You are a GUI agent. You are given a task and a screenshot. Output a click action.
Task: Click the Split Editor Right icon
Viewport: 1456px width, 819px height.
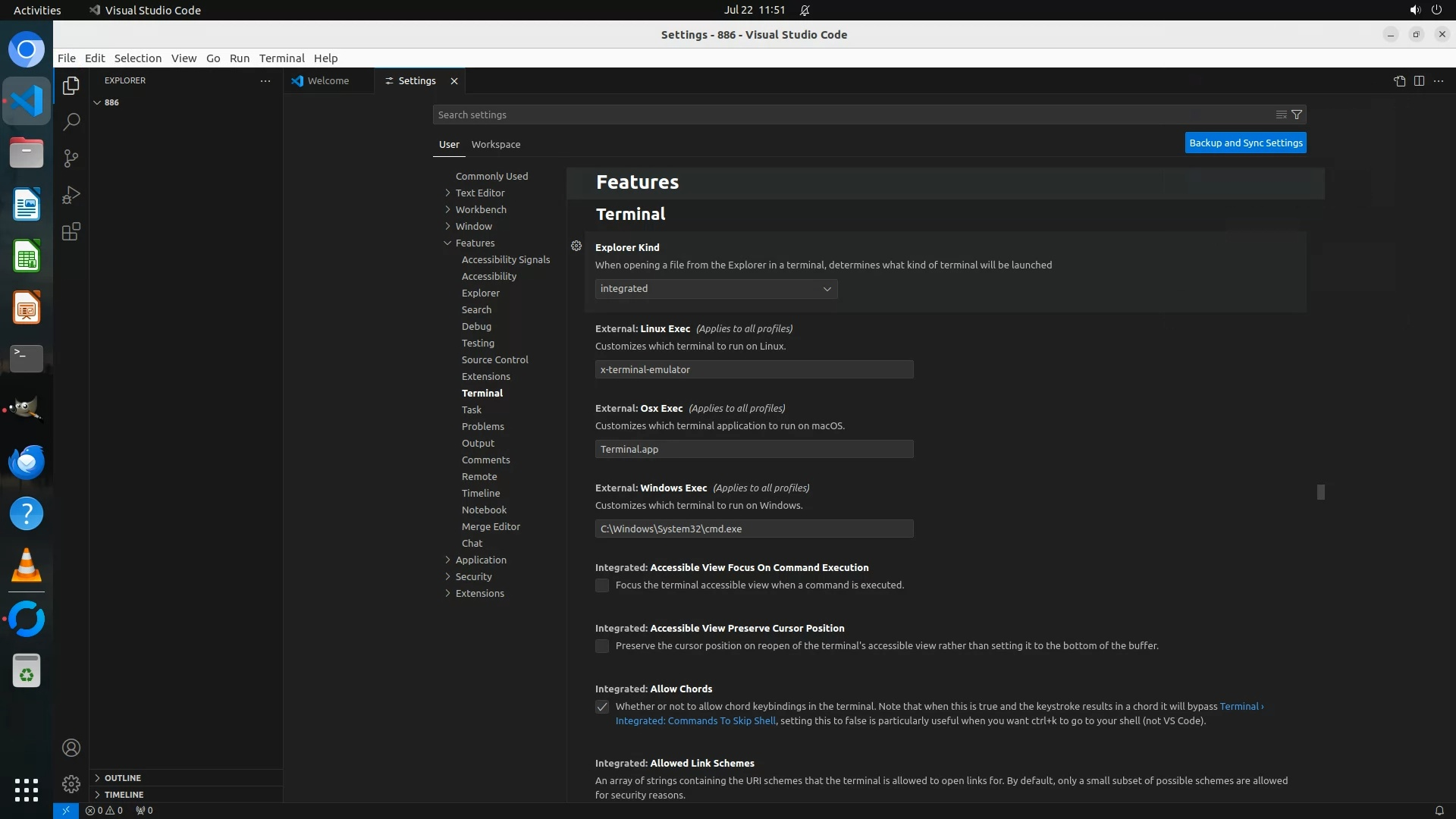(1419, 81)
